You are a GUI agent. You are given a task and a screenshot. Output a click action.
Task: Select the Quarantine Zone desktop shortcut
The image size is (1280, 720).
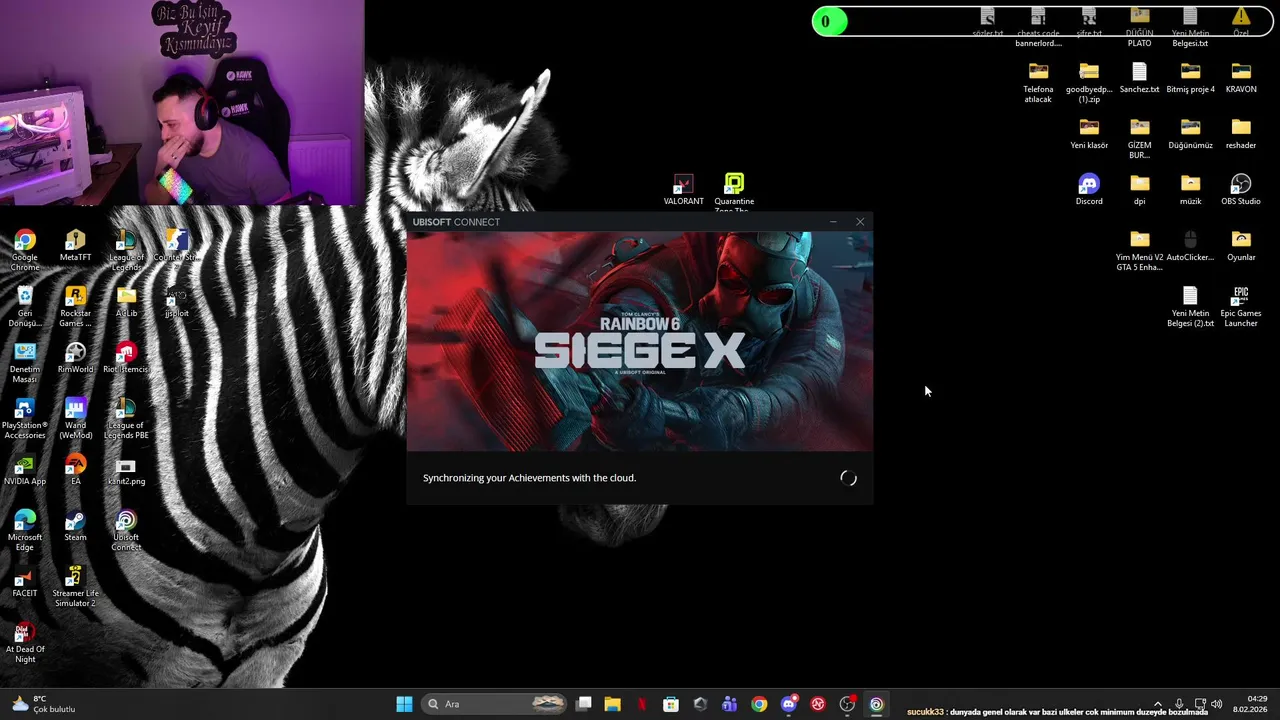[734, 192]
